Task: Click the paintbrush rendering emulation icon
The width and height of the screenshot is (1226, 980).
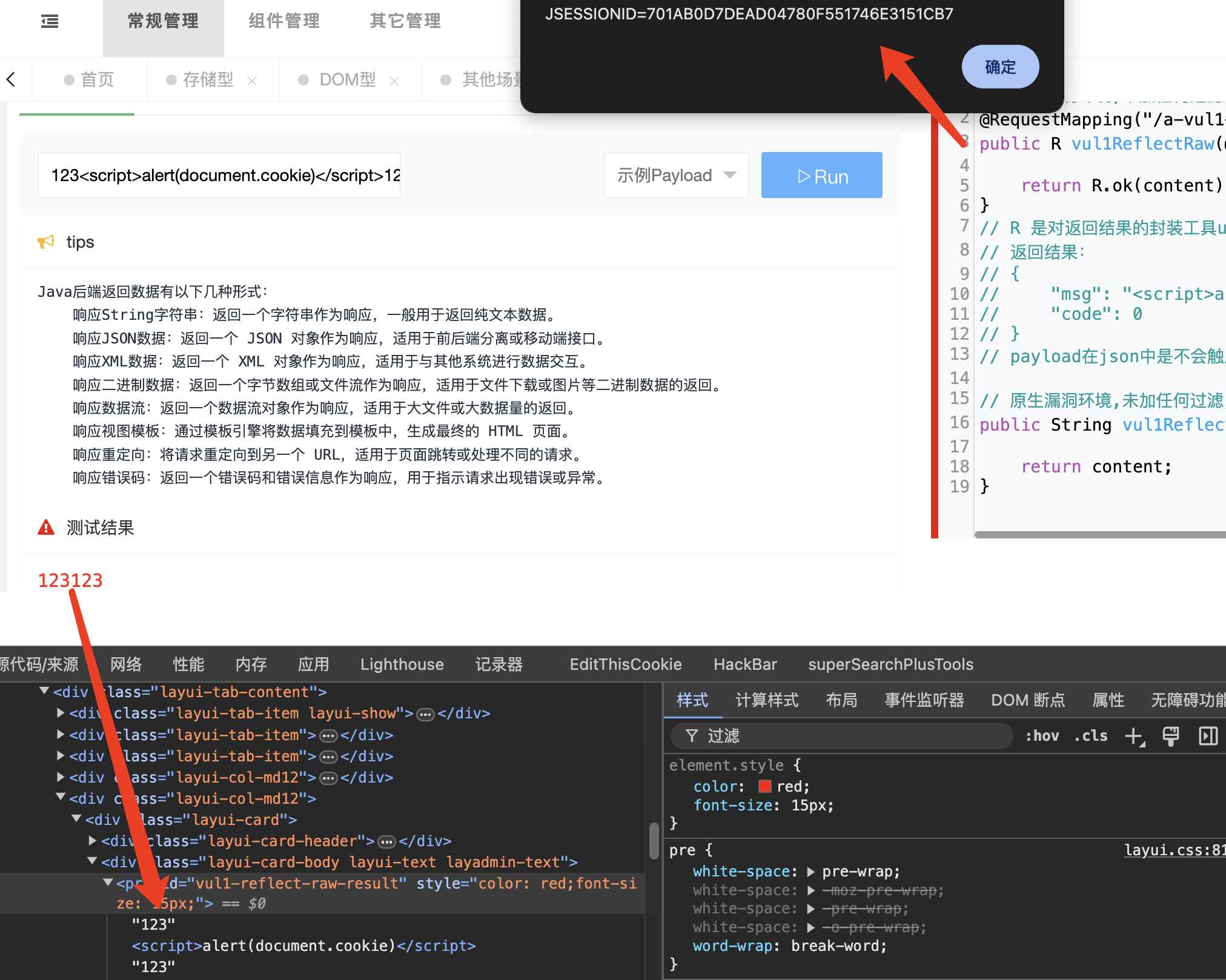Action: (x=1171, y=737)
